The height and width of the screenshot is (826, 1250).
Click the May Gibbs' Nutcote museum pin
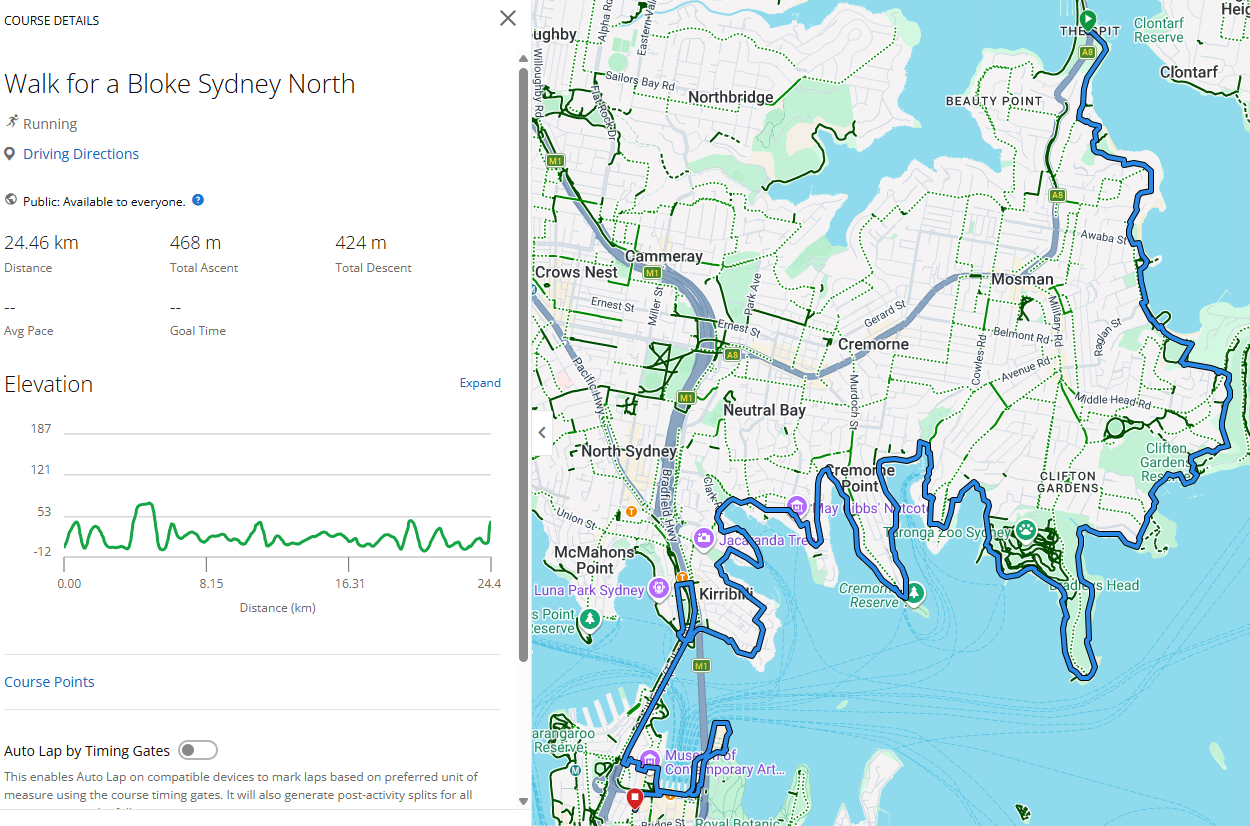(797, 507)
